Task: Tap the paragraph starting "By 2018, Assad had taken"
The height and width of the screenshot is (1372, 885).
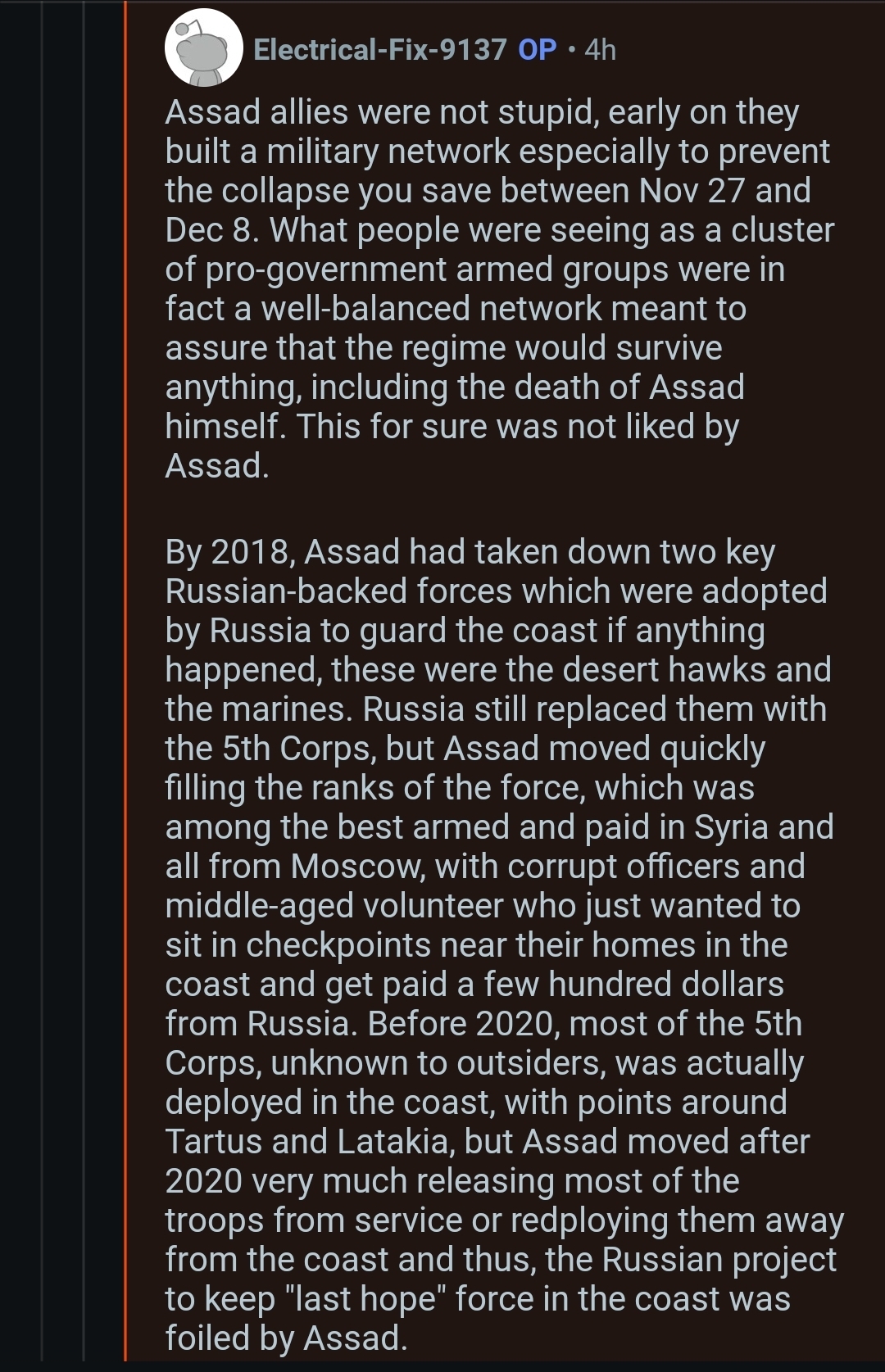Action: tap(504, 944)
